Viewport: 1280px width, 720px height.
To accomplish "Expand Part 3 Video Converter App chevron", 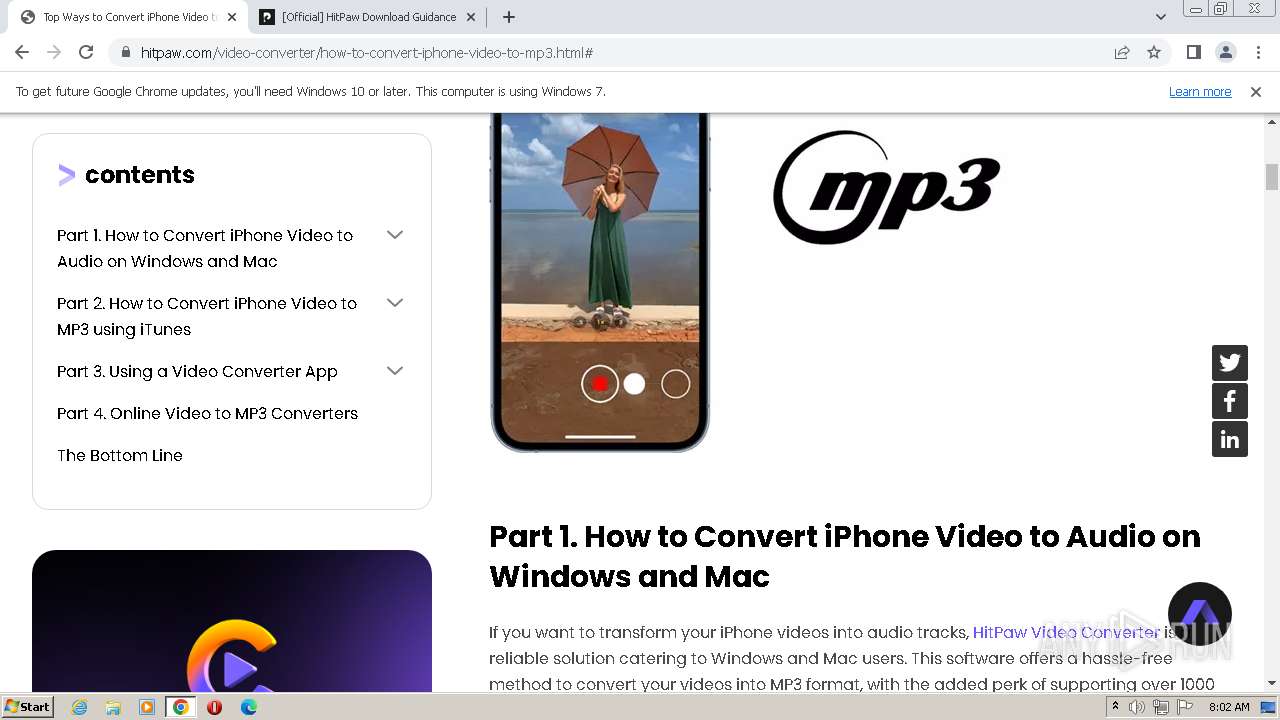I will tap(395, 371).
